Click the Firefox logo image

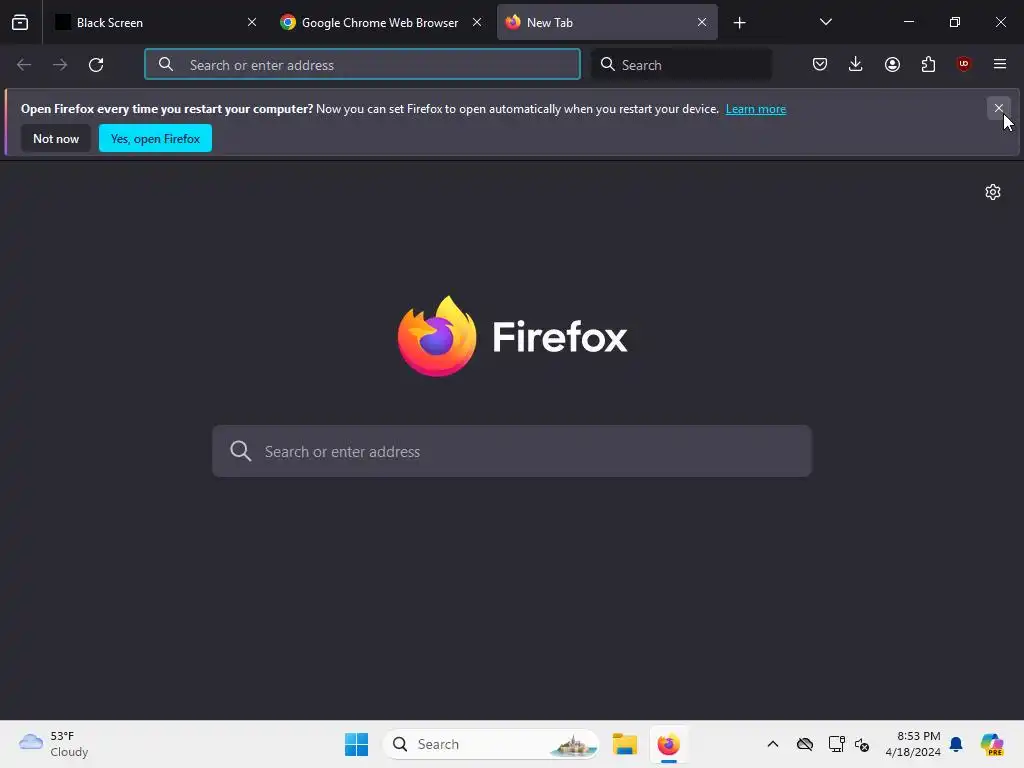(x=437, y=336)
